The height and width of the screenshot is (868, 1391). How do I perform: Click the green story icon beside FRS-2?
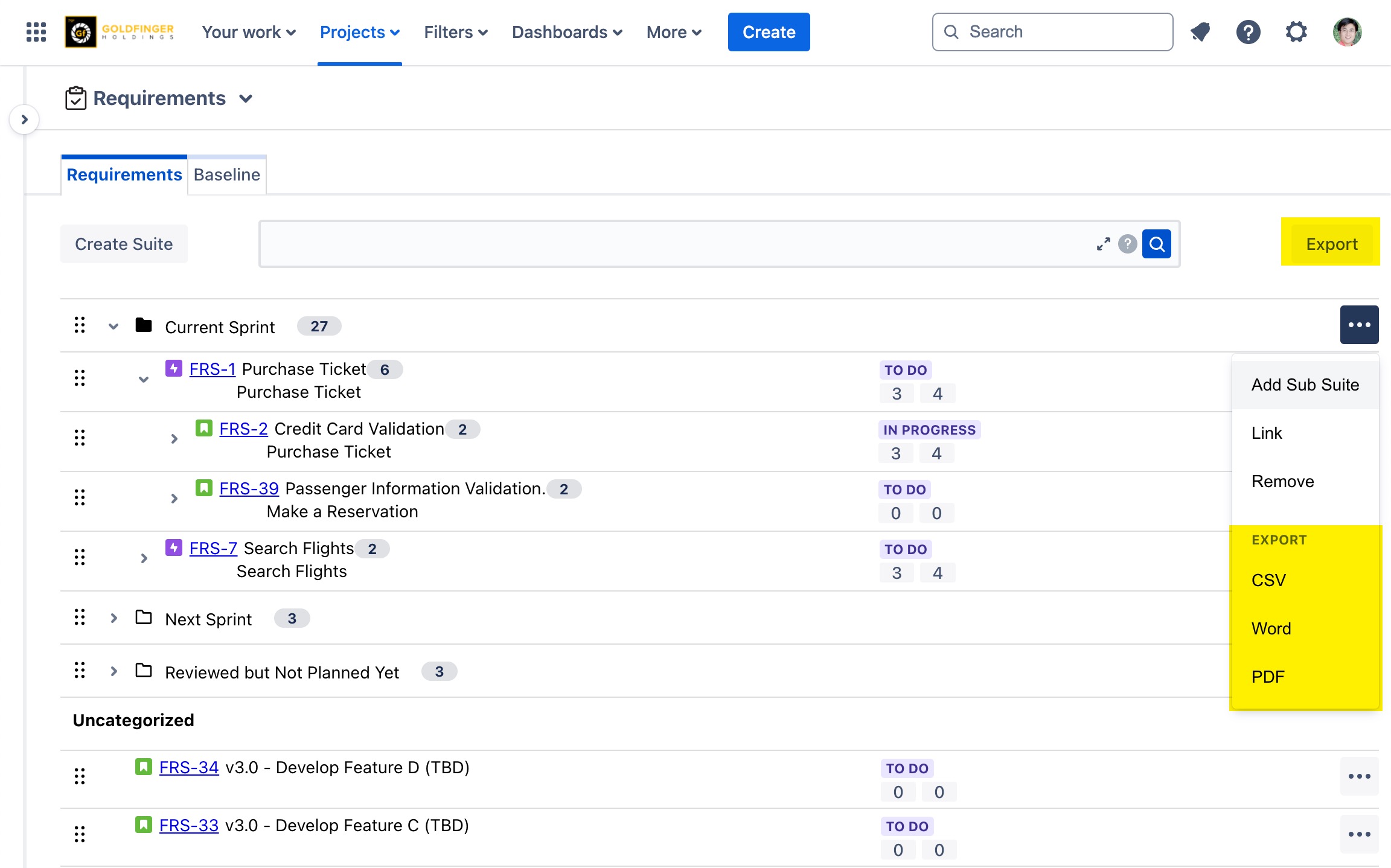[204, 428]
